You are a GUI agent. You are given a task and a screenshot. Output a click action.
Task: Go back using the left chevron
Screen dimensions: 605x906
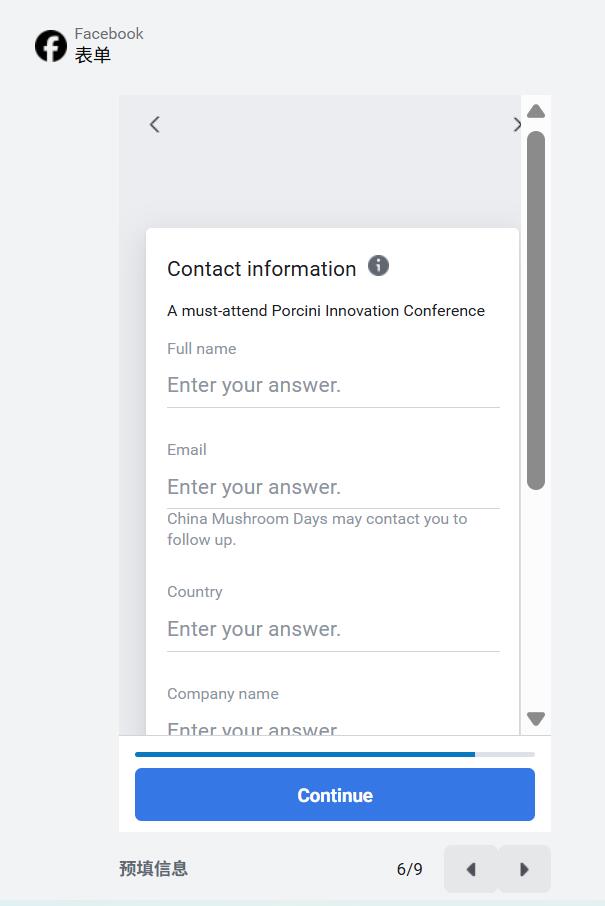click(x=155, y=125)
